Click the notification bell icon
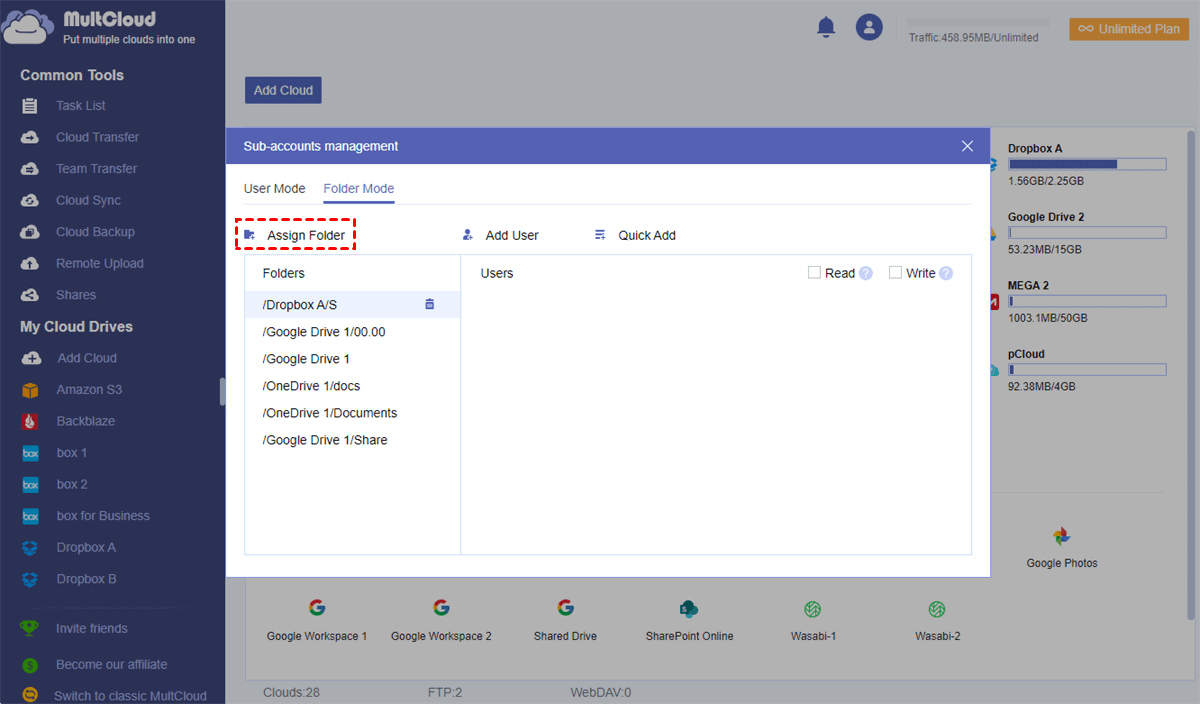The image size is (1200, 704). coord(826,28)
